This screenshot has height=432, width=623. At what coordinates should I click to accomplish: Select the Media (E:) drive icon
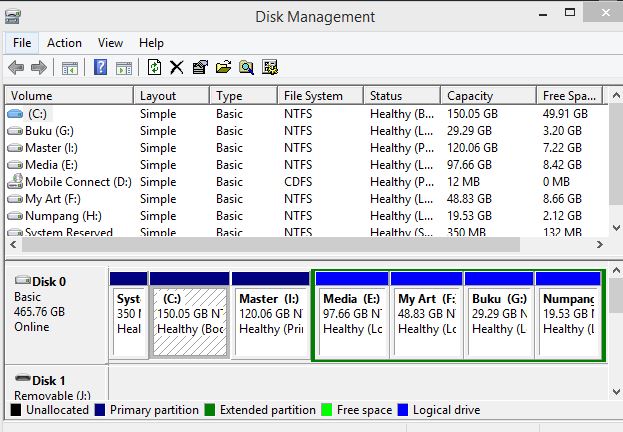15,165
